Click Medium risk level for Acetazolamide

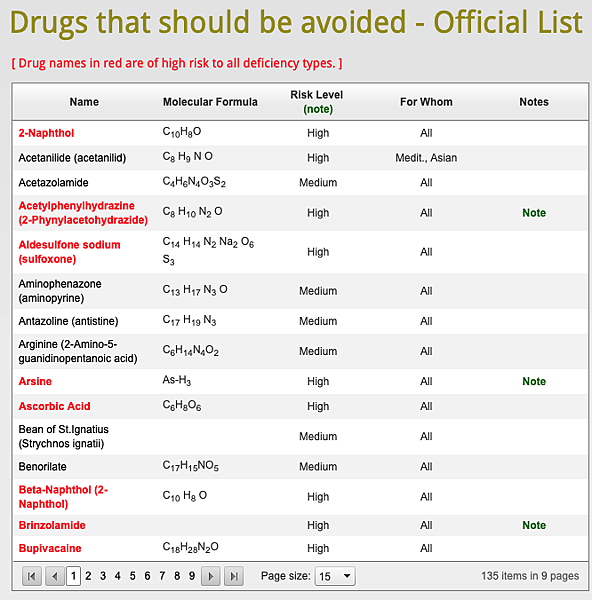318,183
